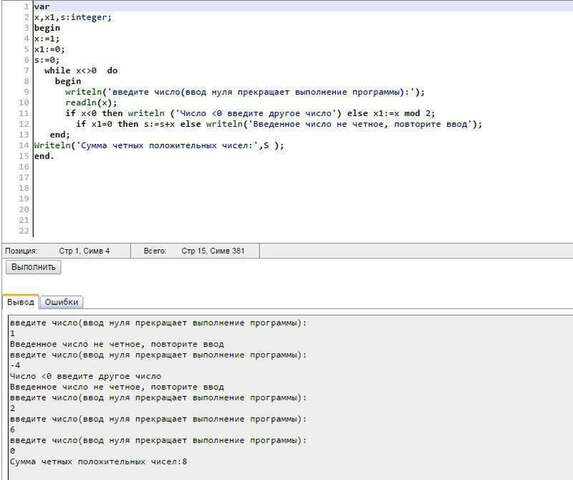
Task: Click the 's:=0;' assignment line
Action: pyautogui.click(x=47, y=60)
